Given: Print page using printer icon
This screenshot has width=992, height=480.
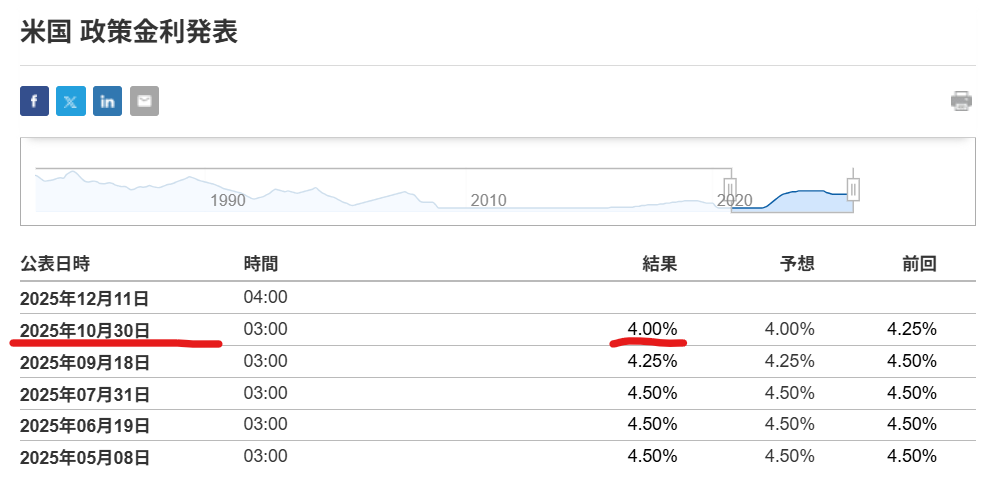Looking at the screenshot, I should point(961,100).
